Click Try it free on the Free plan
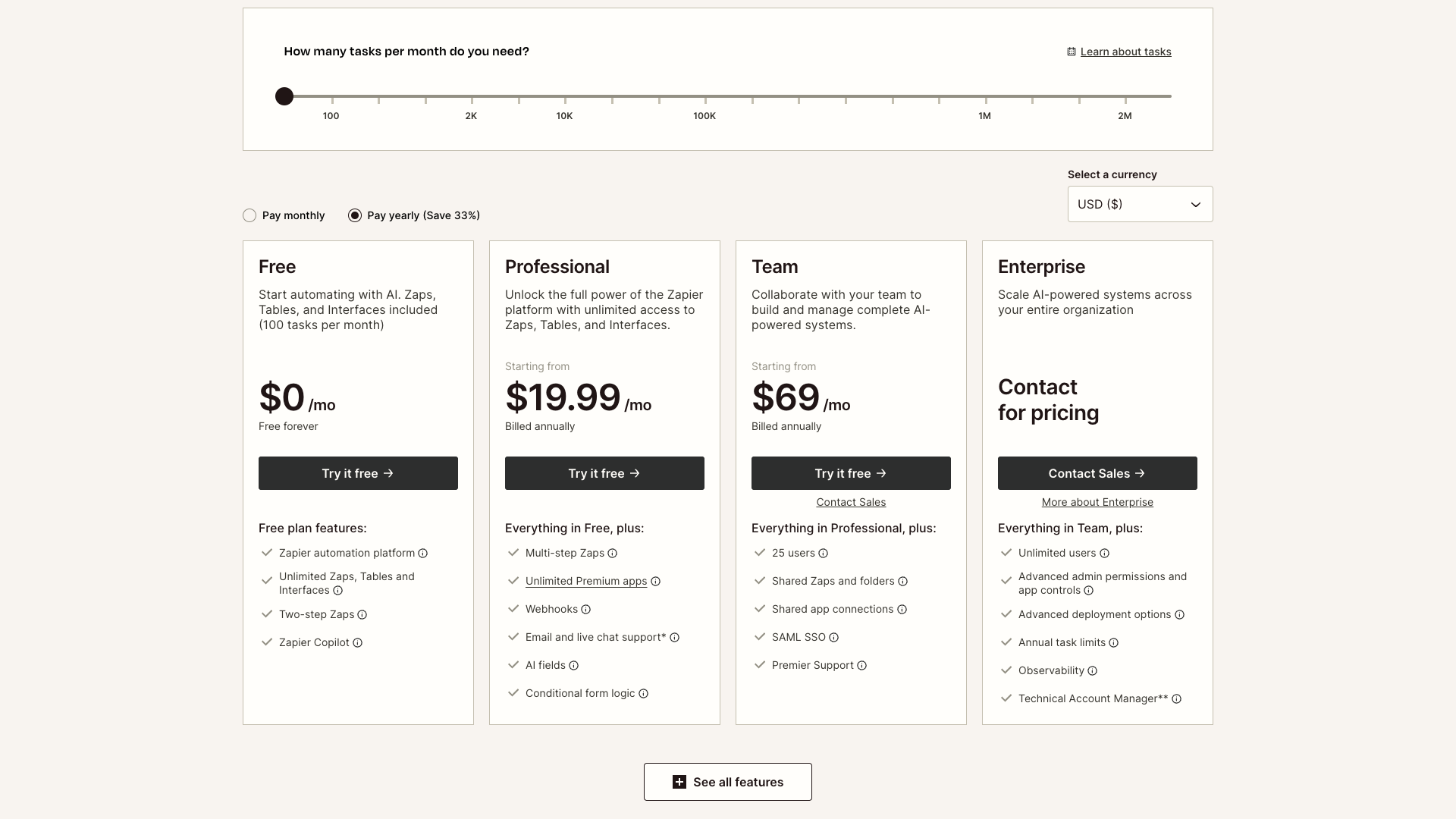Viewport: 1456px width, 819px height. (358, 472)
